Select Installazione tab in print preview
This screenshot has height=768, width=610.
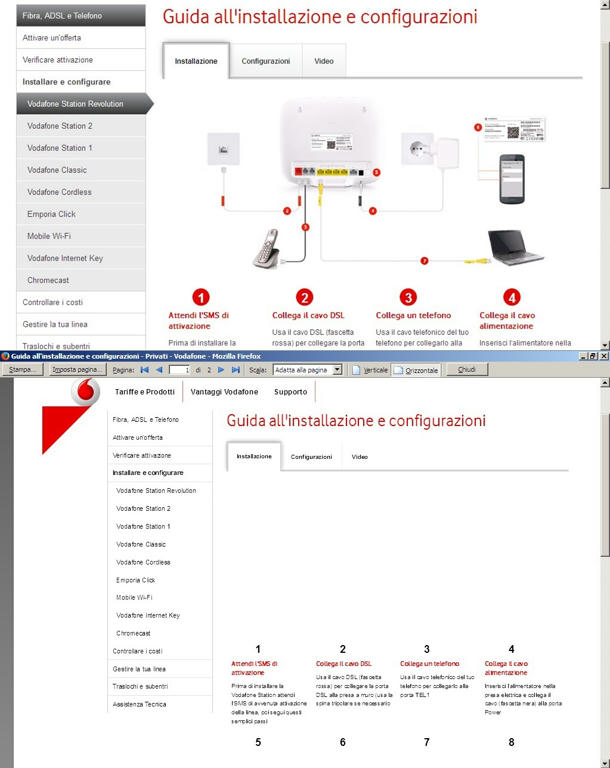[254, 456]
